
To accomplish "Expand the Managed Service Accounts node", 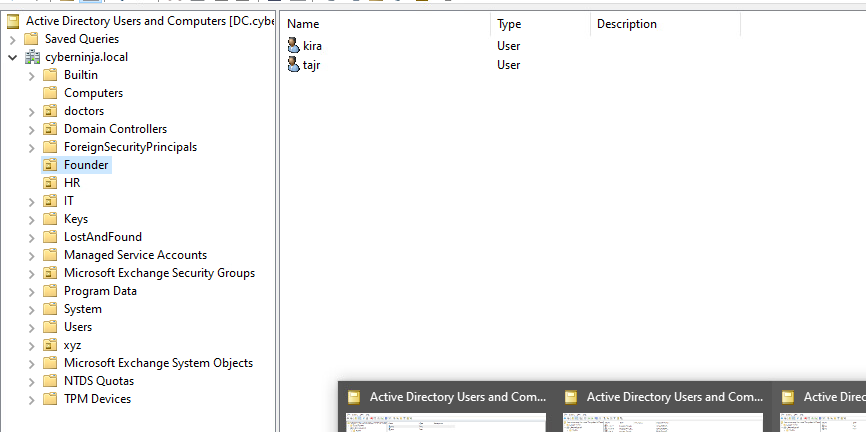I will pos(31,255).
